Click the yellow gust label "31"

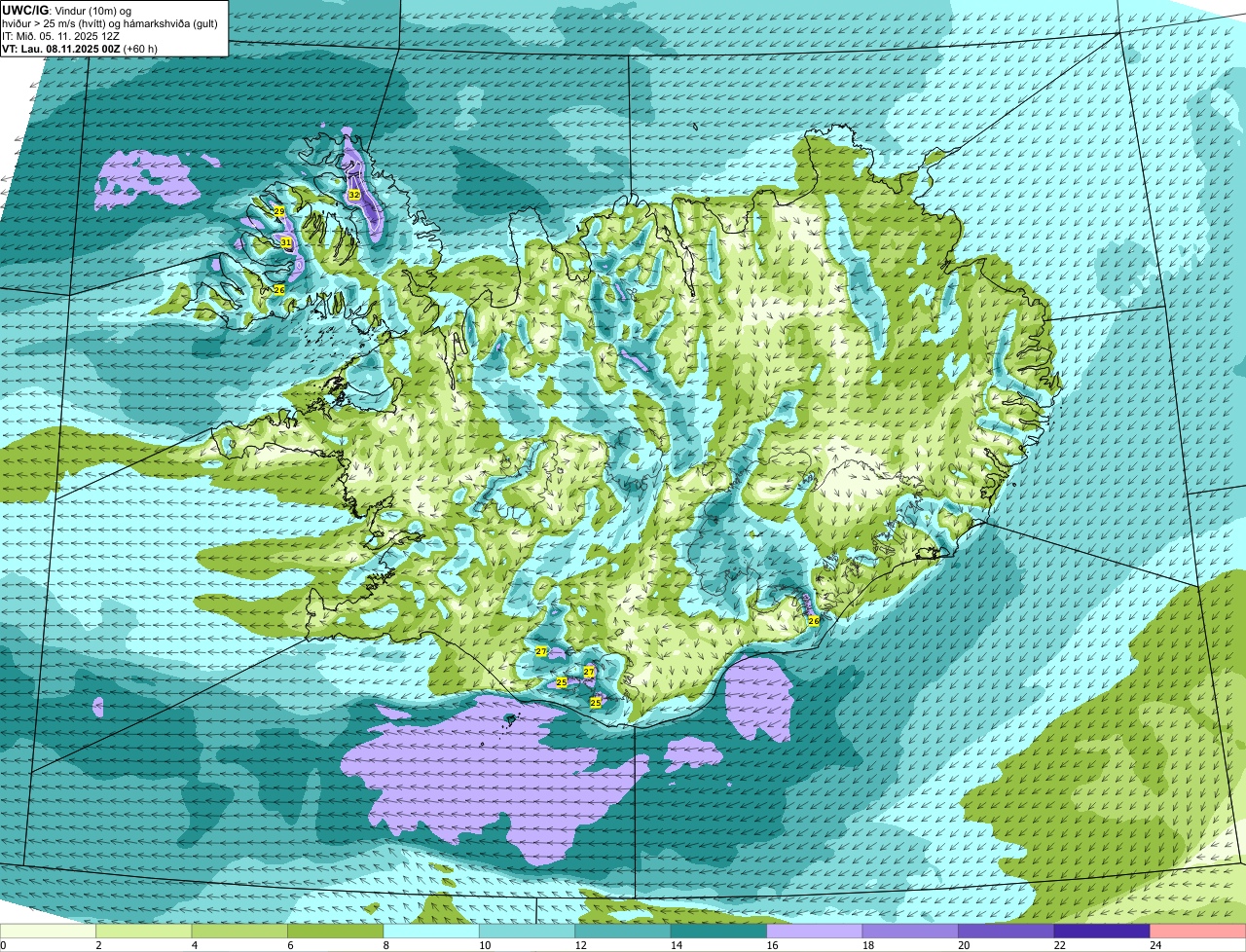286,242
